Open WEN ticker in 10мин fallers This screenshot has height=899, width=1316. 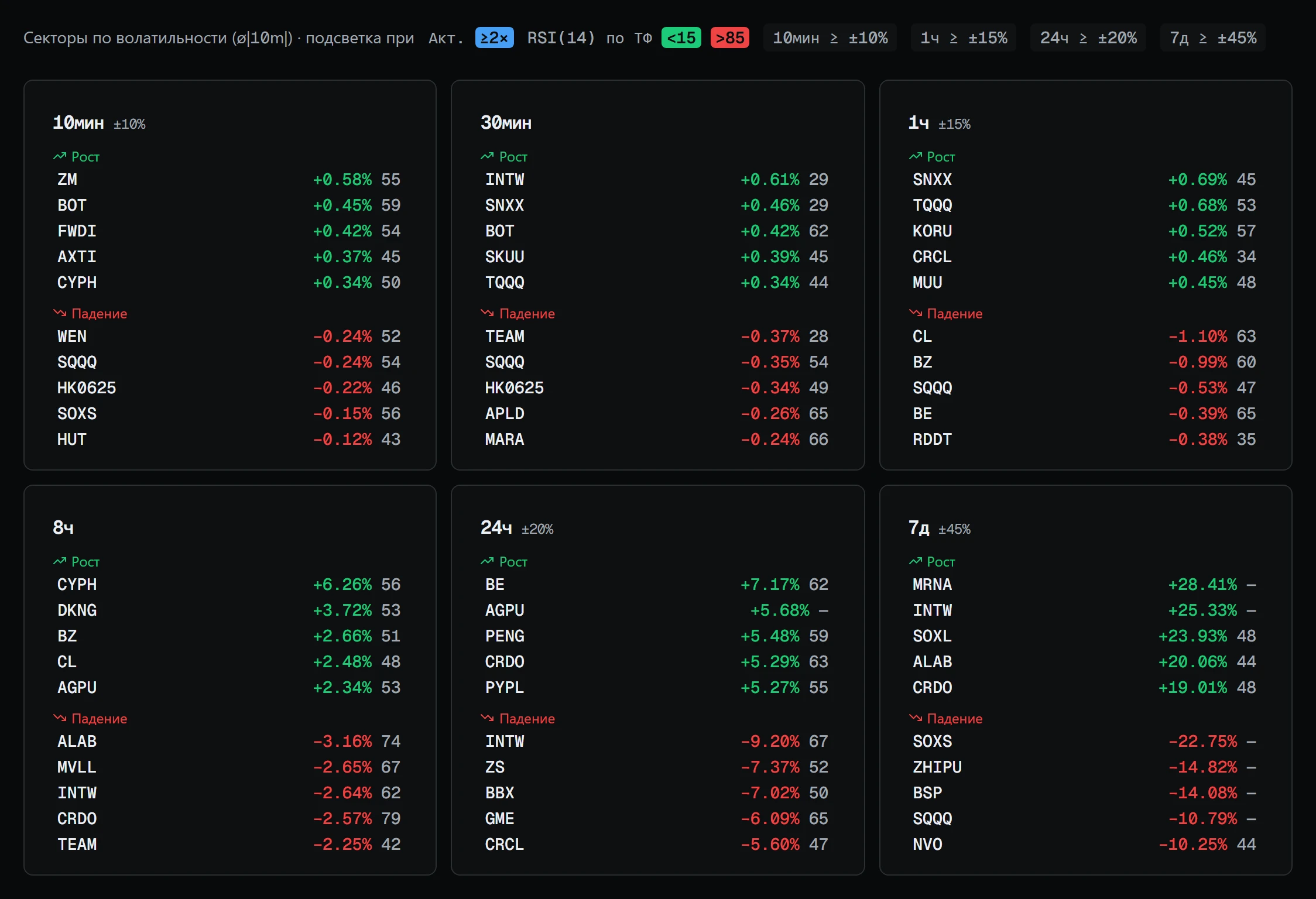72,337
